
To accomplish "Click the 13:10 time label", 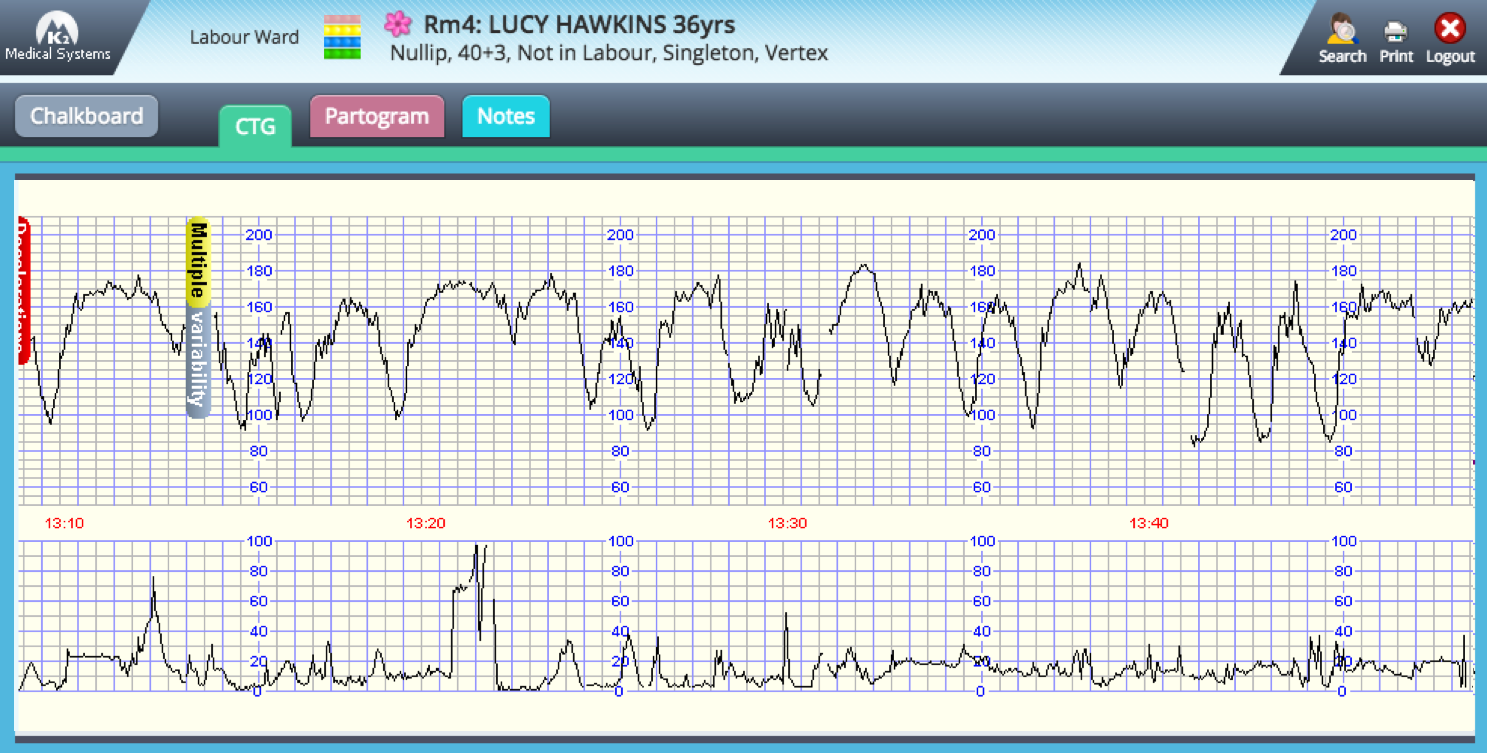I will click(x=64, y=523).
